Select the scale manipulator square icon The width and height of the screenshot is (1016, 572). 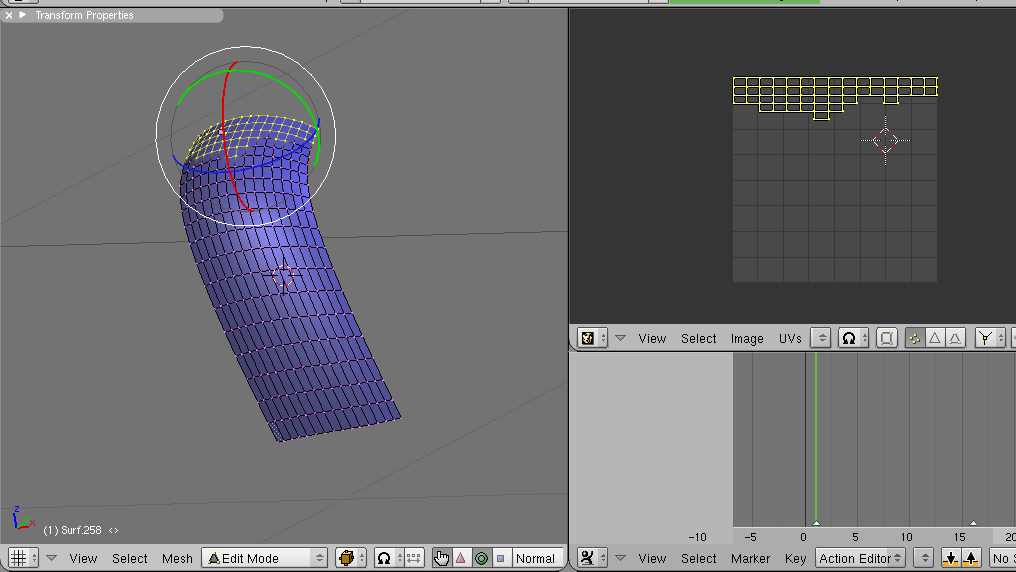(x=500, y=558)
